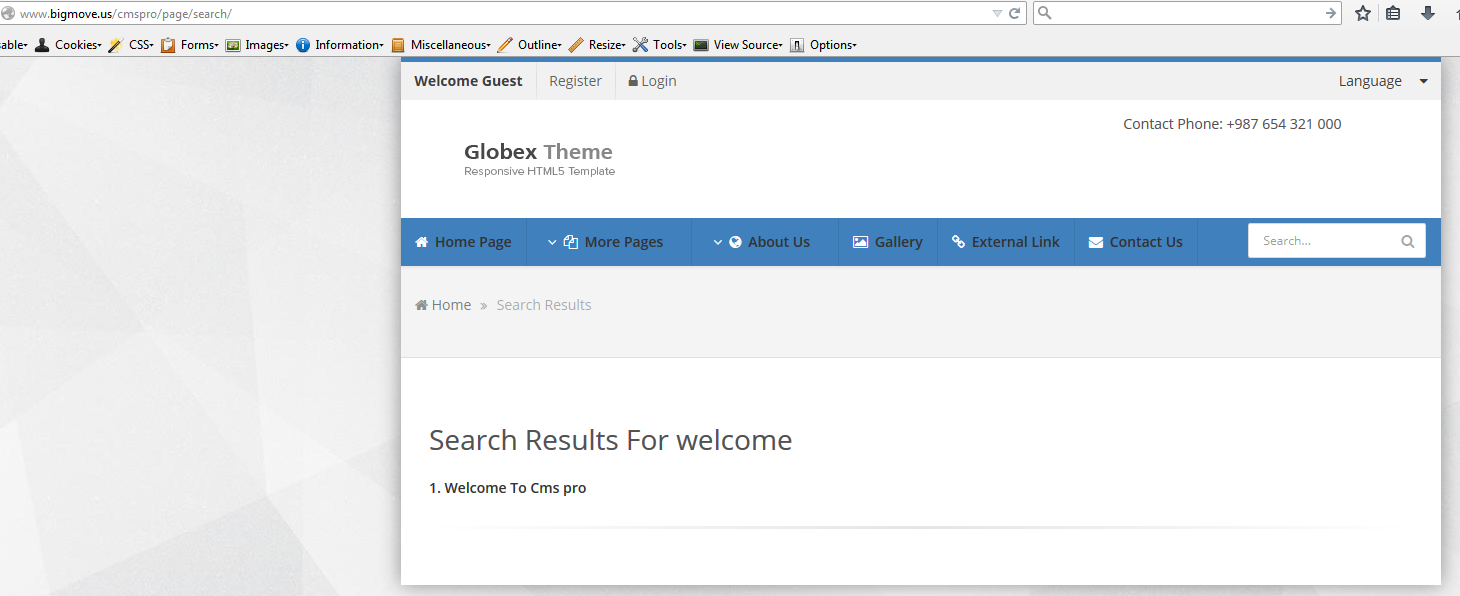Open the Options toolbar menu
This screenshot has height=596, width=1460.
point(833,45)
